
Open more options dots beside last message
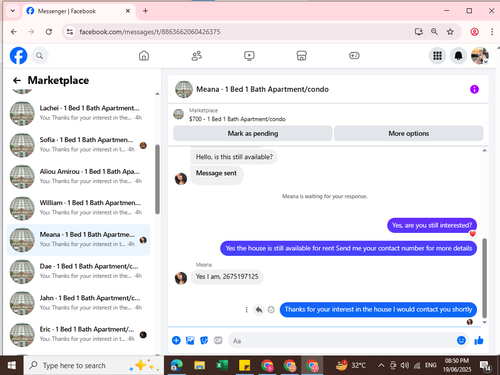tap(247, 310)
